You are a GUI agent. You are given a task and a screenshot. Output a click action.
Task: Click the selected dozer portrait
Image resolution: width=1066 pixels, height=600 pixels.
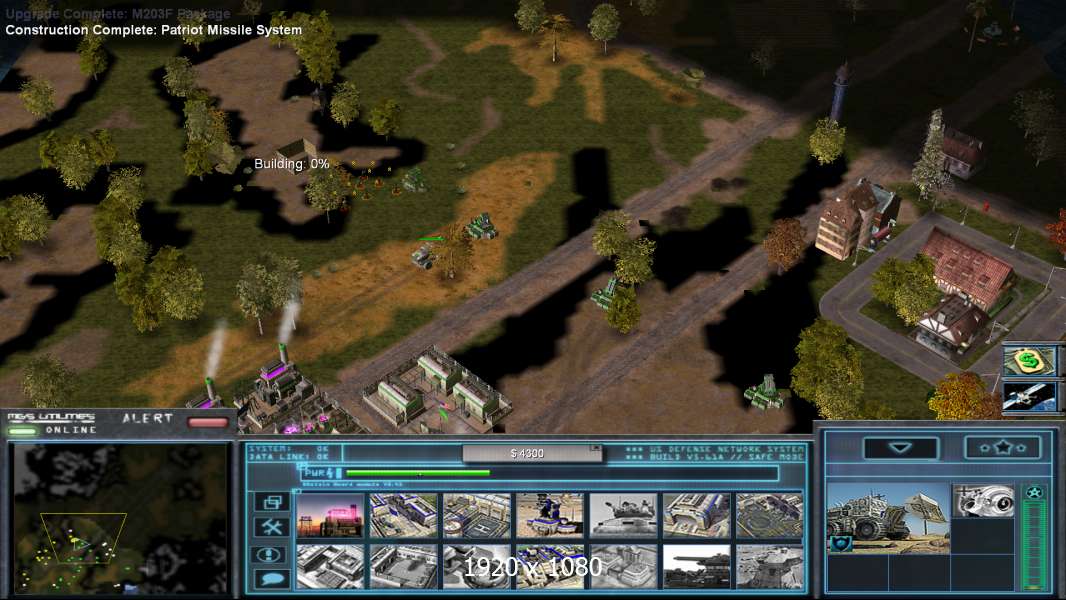pyautogui.click(x=888, y=518)
